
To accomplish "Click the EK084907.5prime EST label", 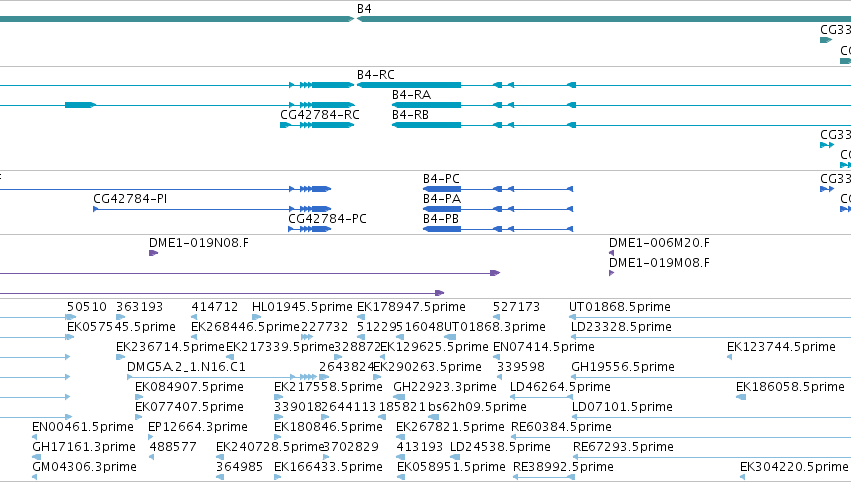I will click(189, 388).
